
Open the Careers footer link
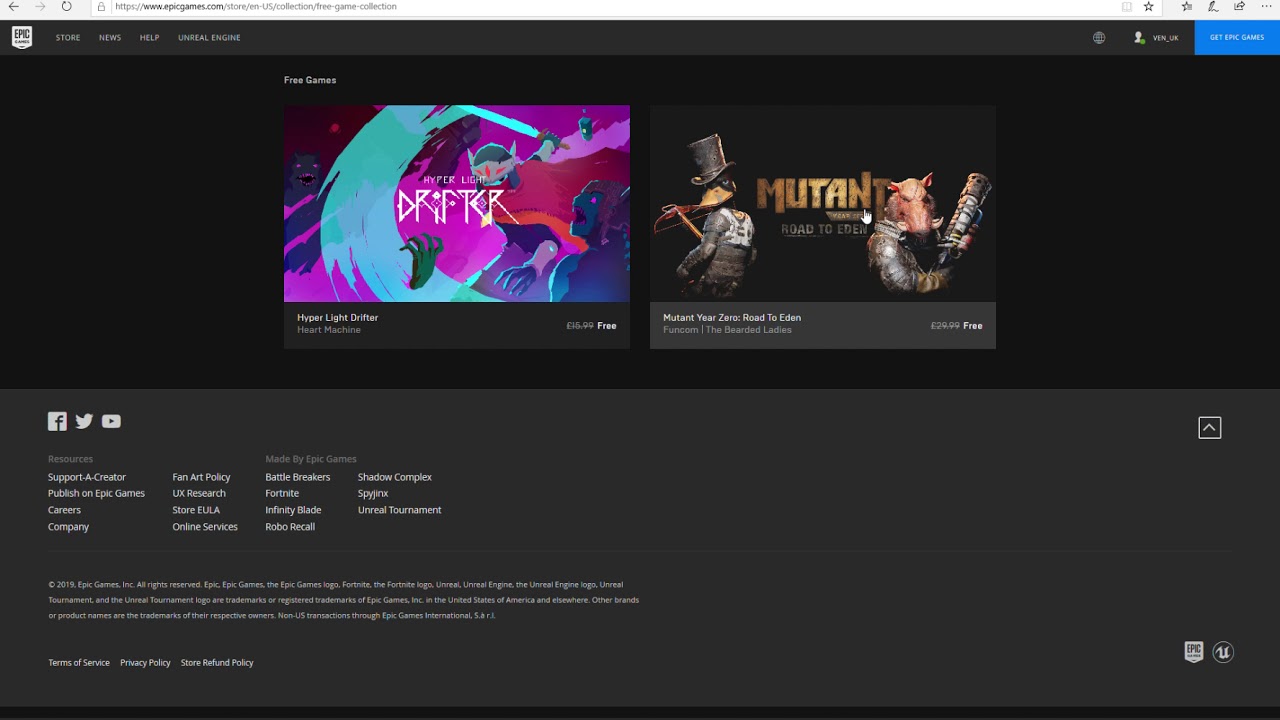64,510
